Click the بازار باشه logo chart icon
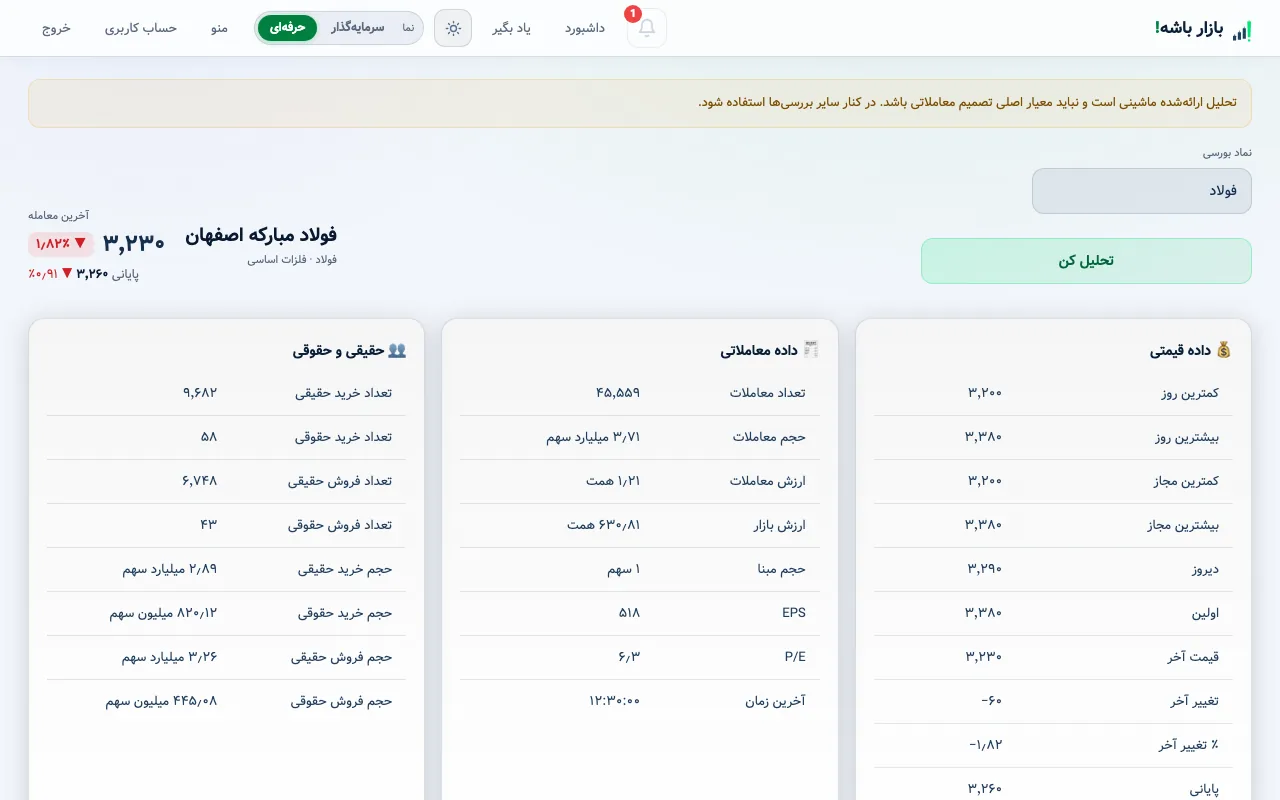The height and width of the screenshot is (800, 1280). coord(1241,31)
